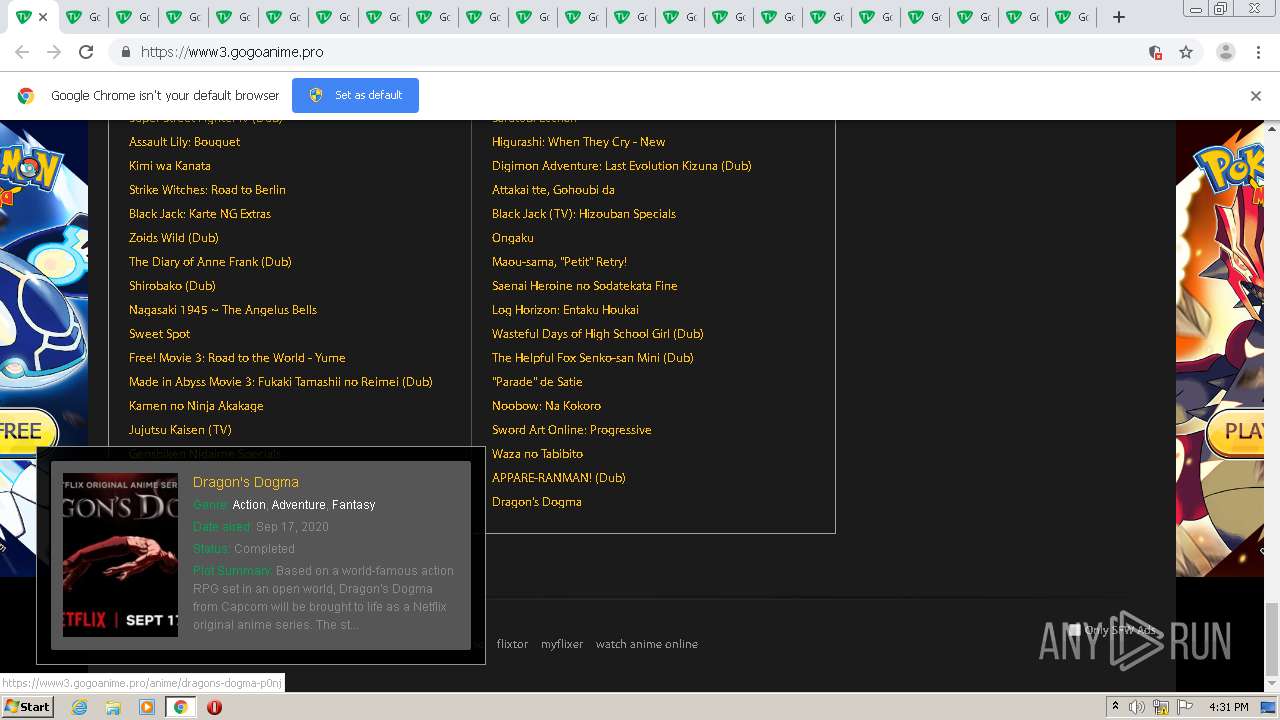This screenshot has width=1280, height=720.
Task: Open Higurashi: When They Cry - New
Action: click(x=578, y=142)
